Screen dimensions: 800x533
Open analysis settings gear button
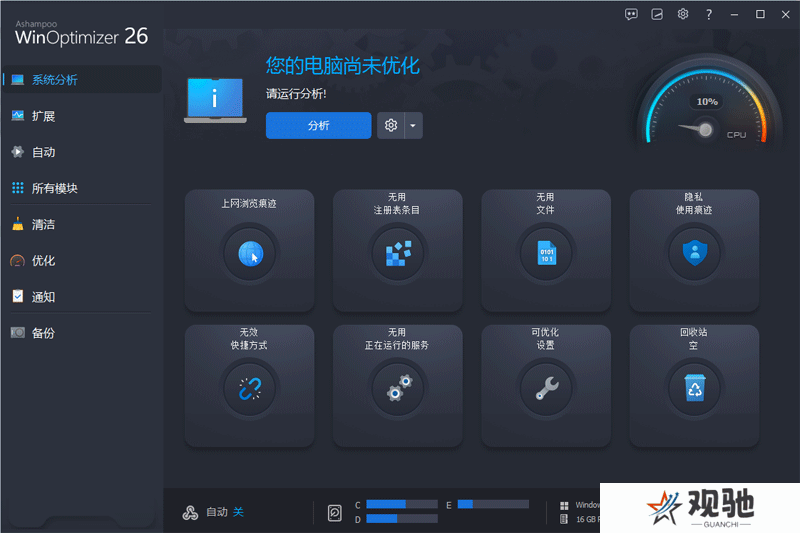391,125
